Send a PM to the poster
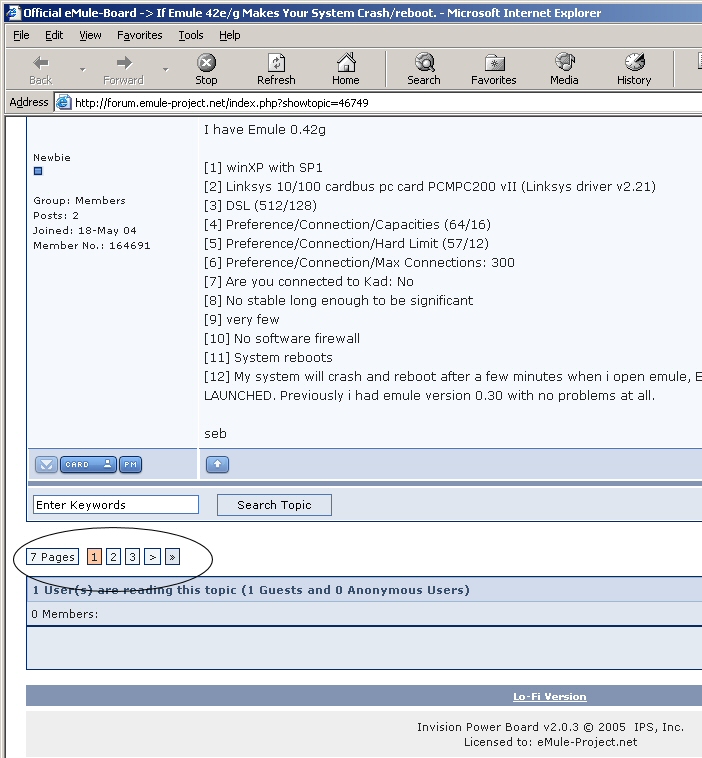Viewport: 702px width, 758px height. (131, 465)
